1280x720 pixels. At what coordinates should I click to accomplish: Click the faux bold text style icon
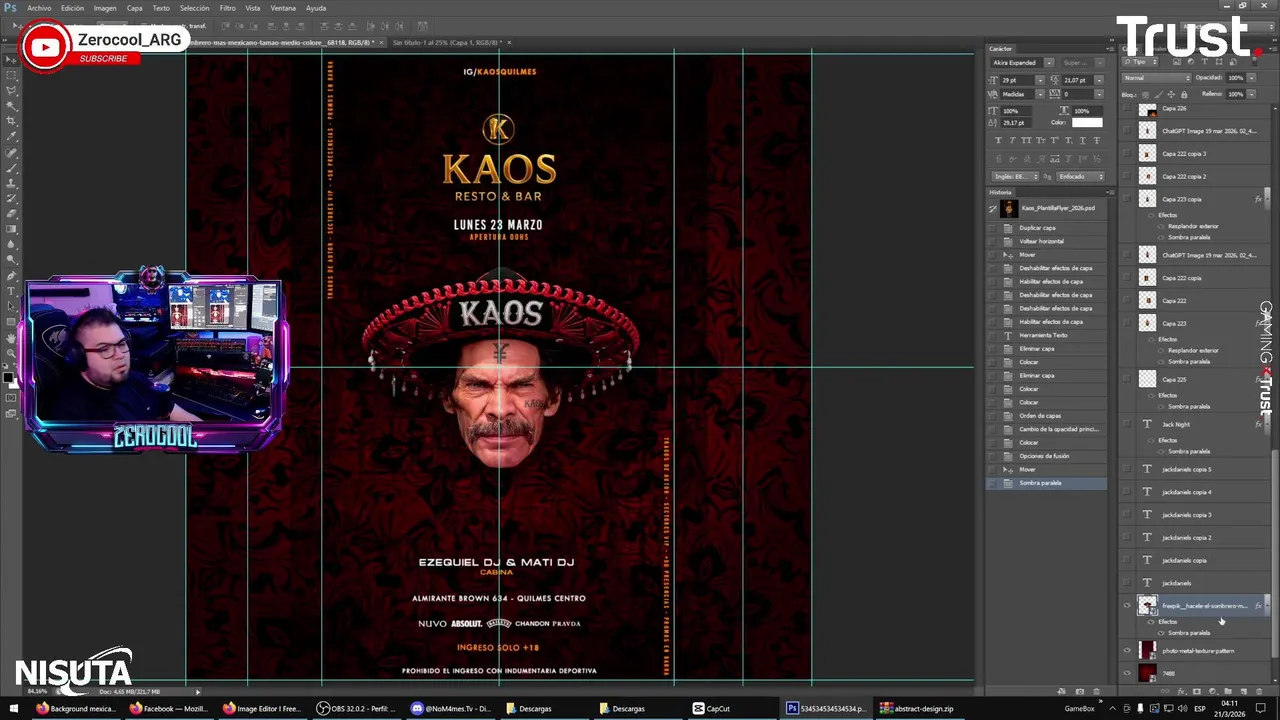[998, 140]
